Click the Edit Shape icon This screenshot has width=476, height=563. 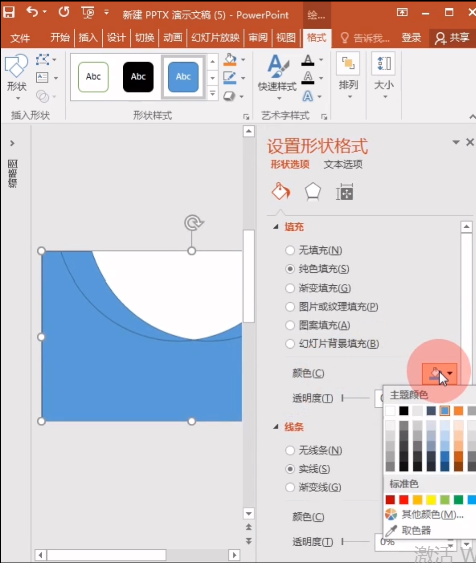pyautogui.click(x=43, y=59)
